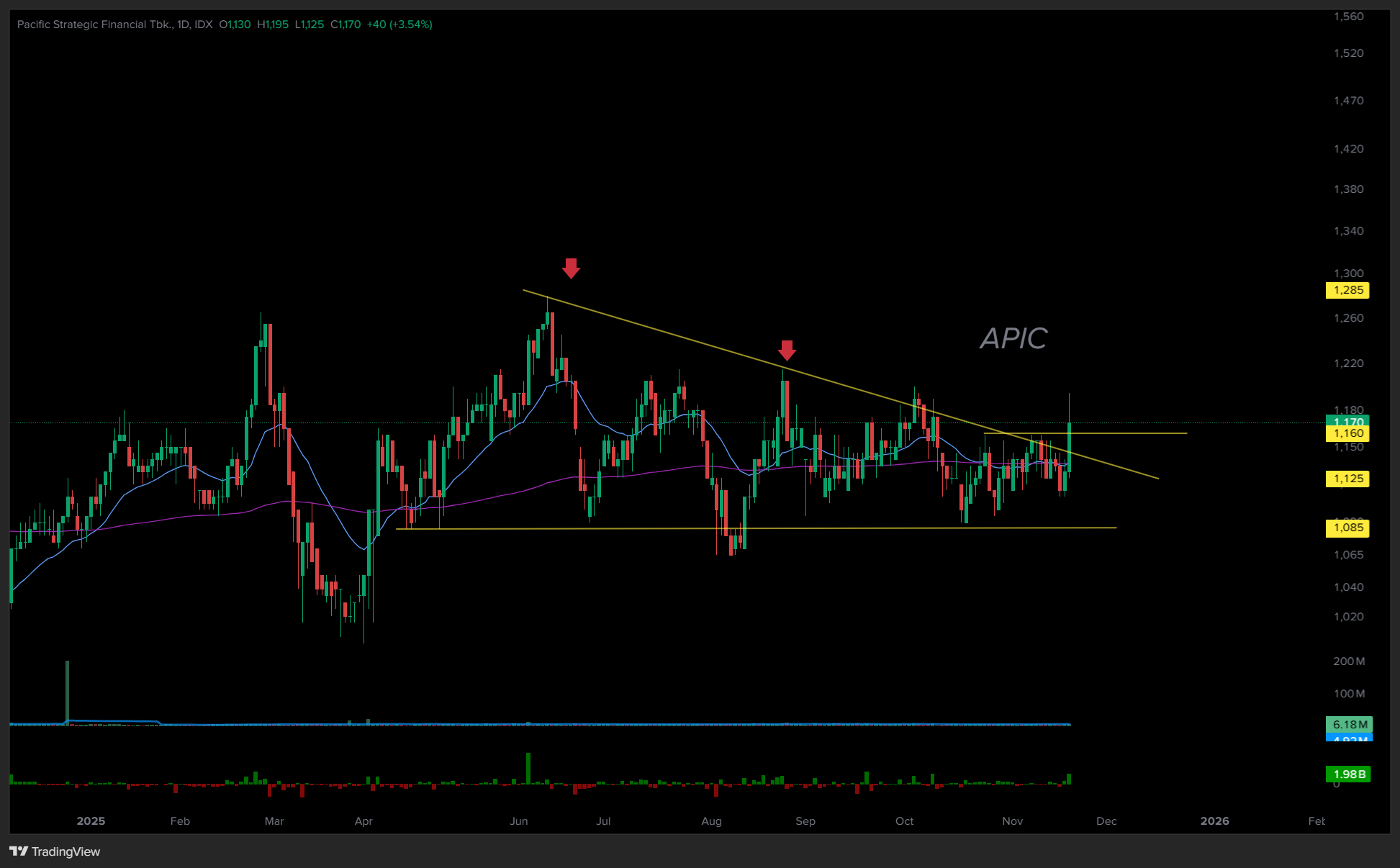Click the 1,560 price scale value
Screen dimensions: 1400x868
(x=1348, y=17)
